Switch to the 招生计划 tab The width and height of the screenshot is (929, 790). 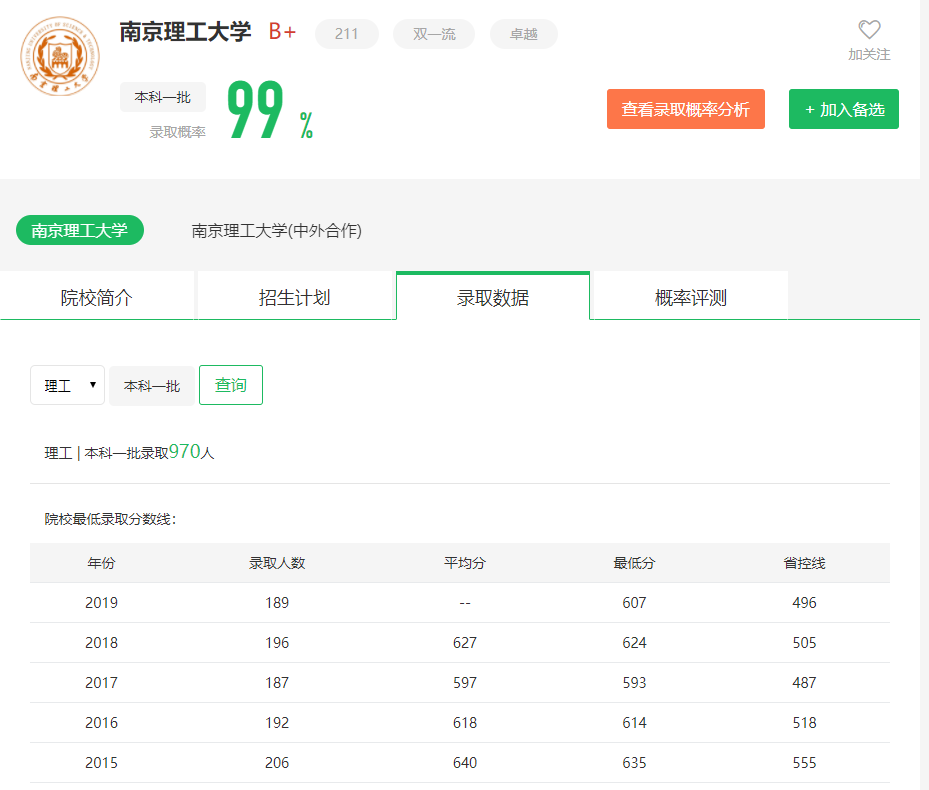(x=294, y=297)
